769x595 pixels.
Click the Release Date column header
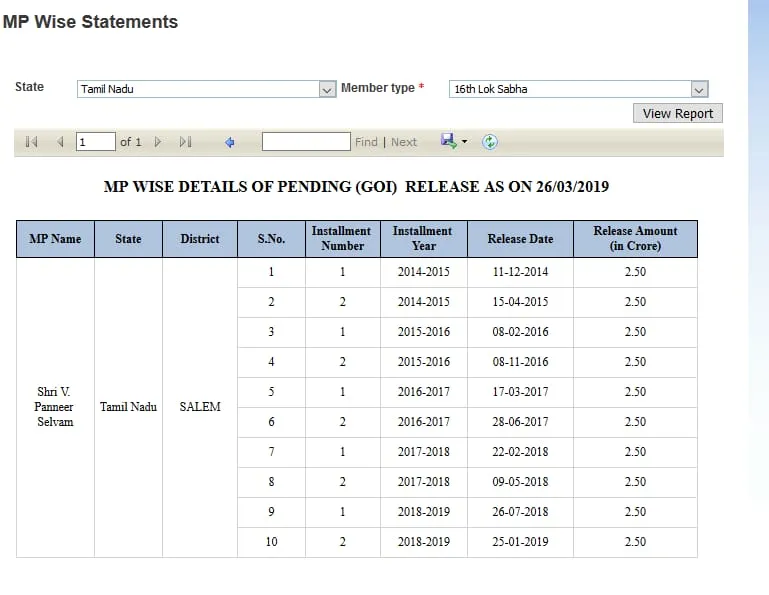tap(520, 239)
